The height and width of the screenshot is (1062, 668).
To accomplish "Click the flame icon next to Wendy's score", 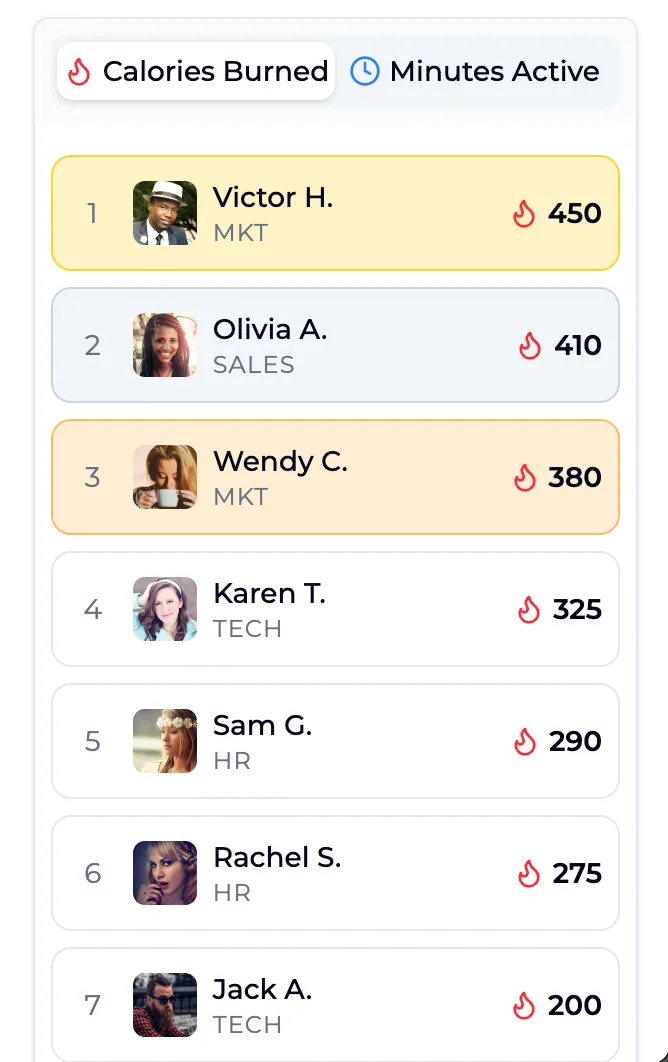I will click(x=524, y=477).
